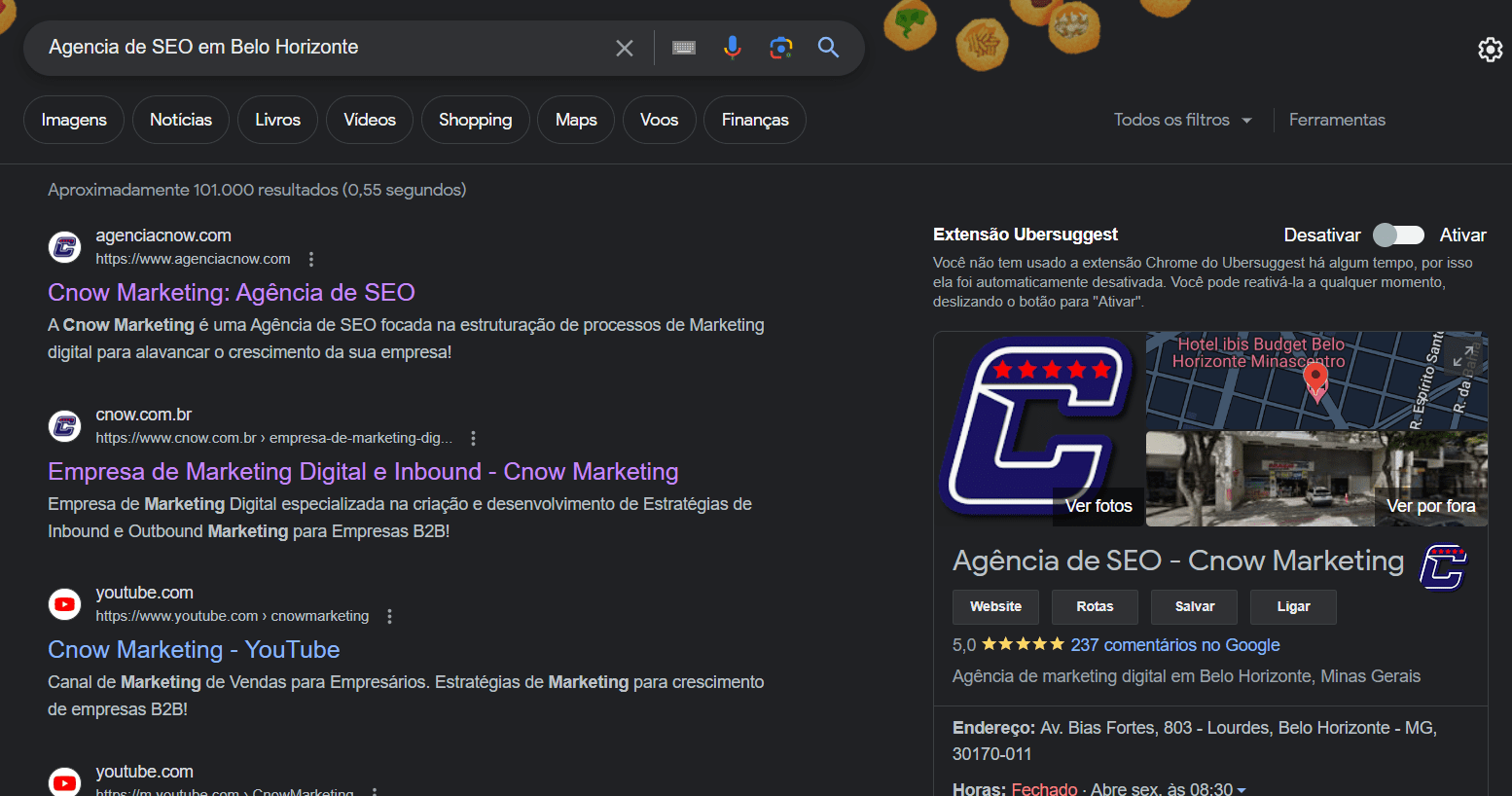Open Ver fotos on the Cnow logo photo
This screenshot has height=796, width=1512.
click(1098, 506)
